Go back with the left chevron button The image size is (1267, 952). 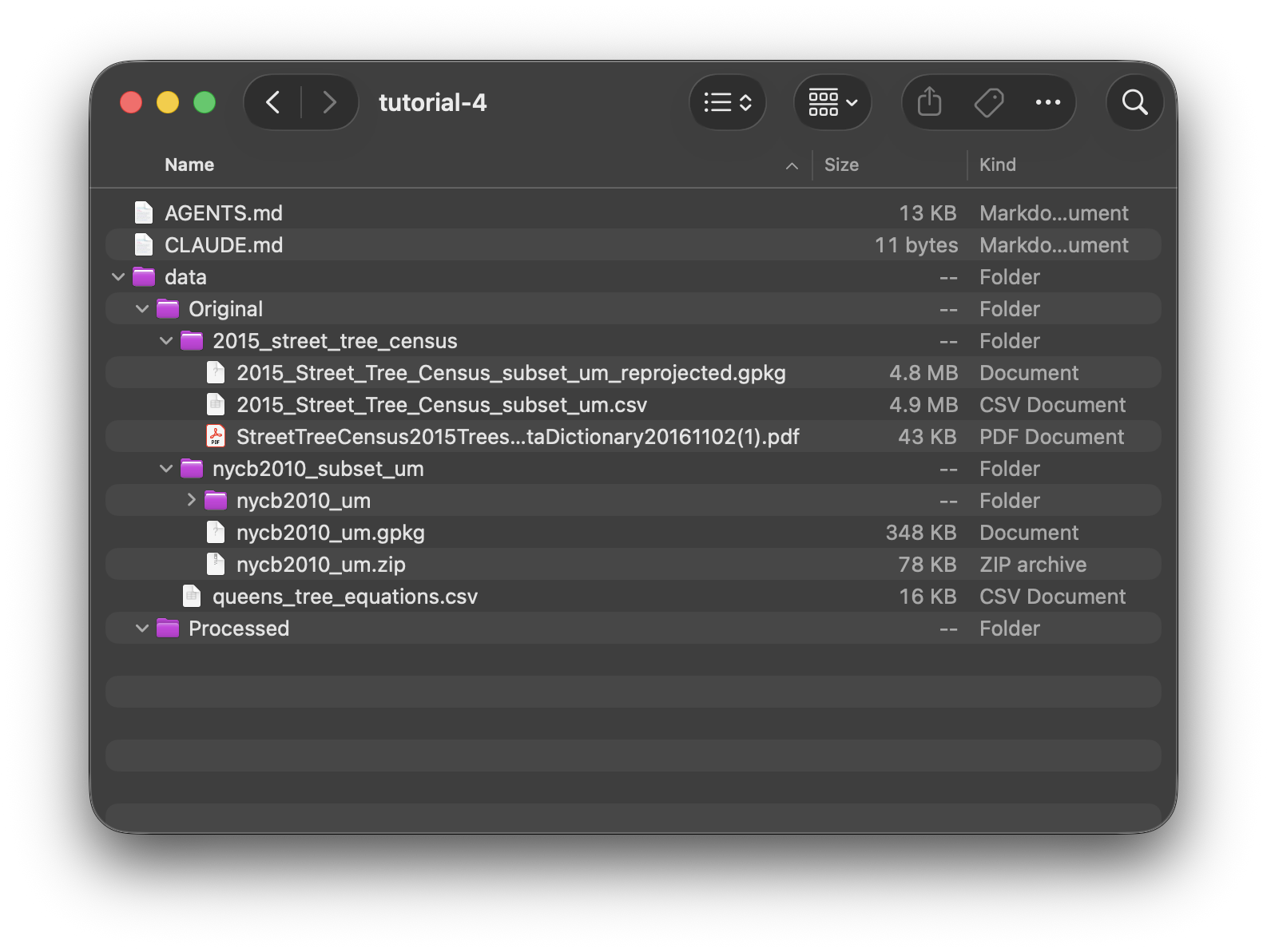pyautogui.click(x=273, y=102)
